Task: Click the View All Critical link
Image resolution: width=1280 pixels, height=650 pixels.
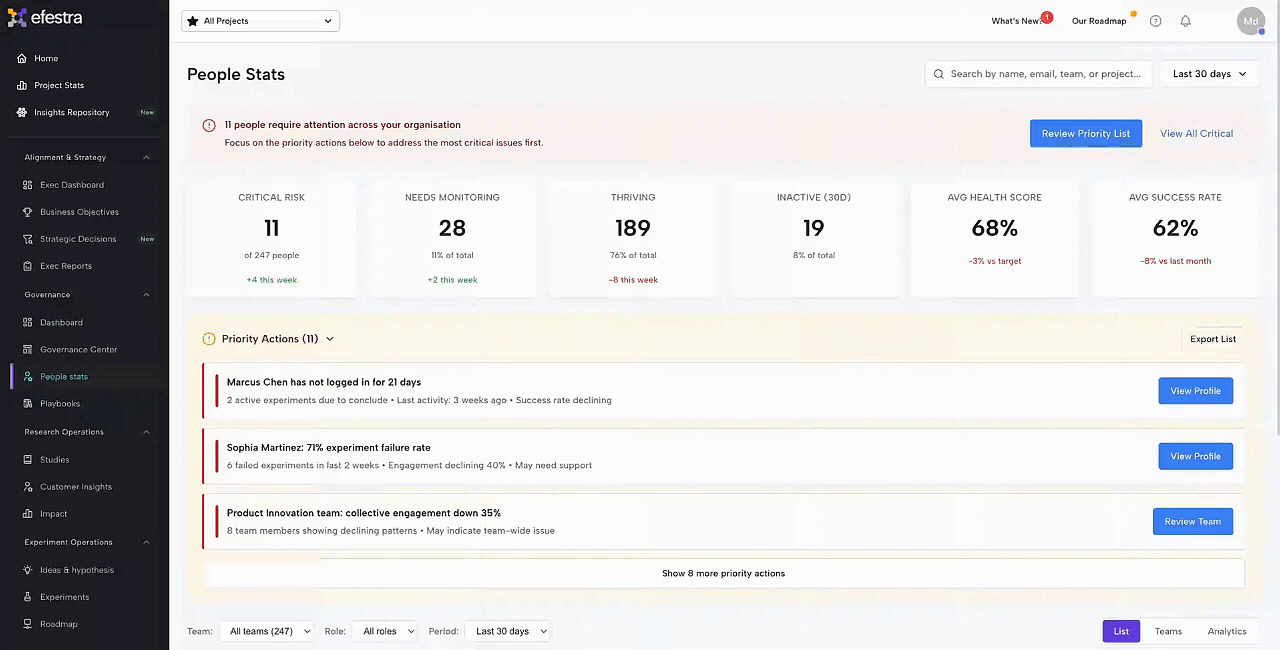Action: click(x=1196, y=134)
